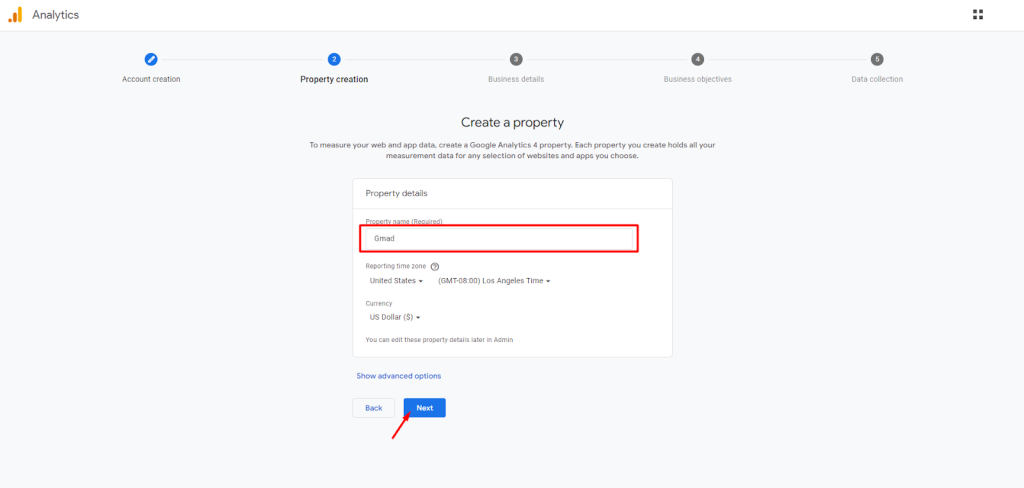1024x488 pixels.
Task: Select step 5 circle for Data collection
Action: [x=877, y=59]
